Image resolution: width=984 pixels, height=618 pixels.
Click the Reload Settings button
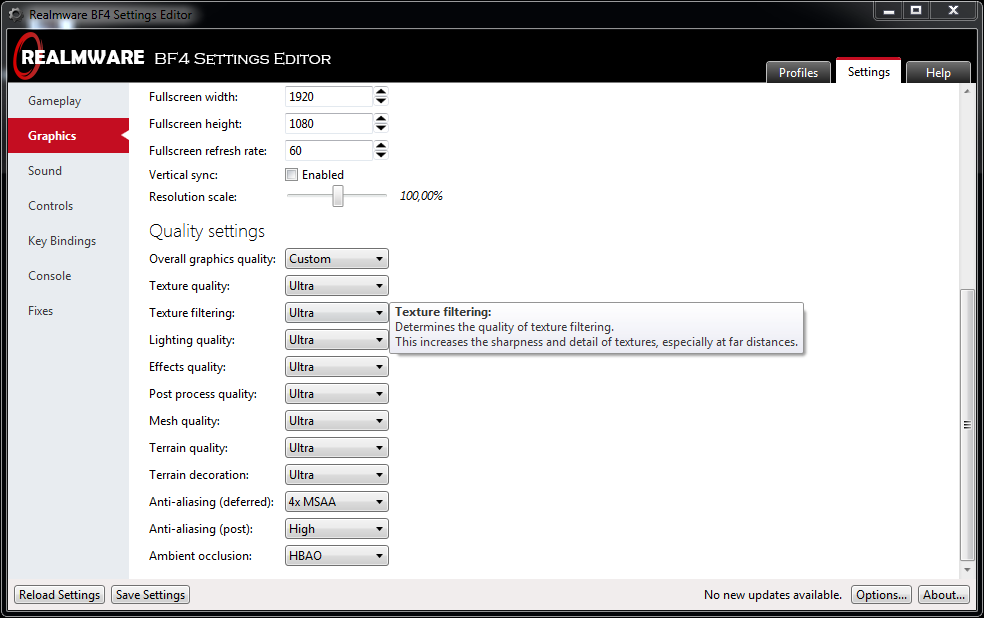pos(60,595)
